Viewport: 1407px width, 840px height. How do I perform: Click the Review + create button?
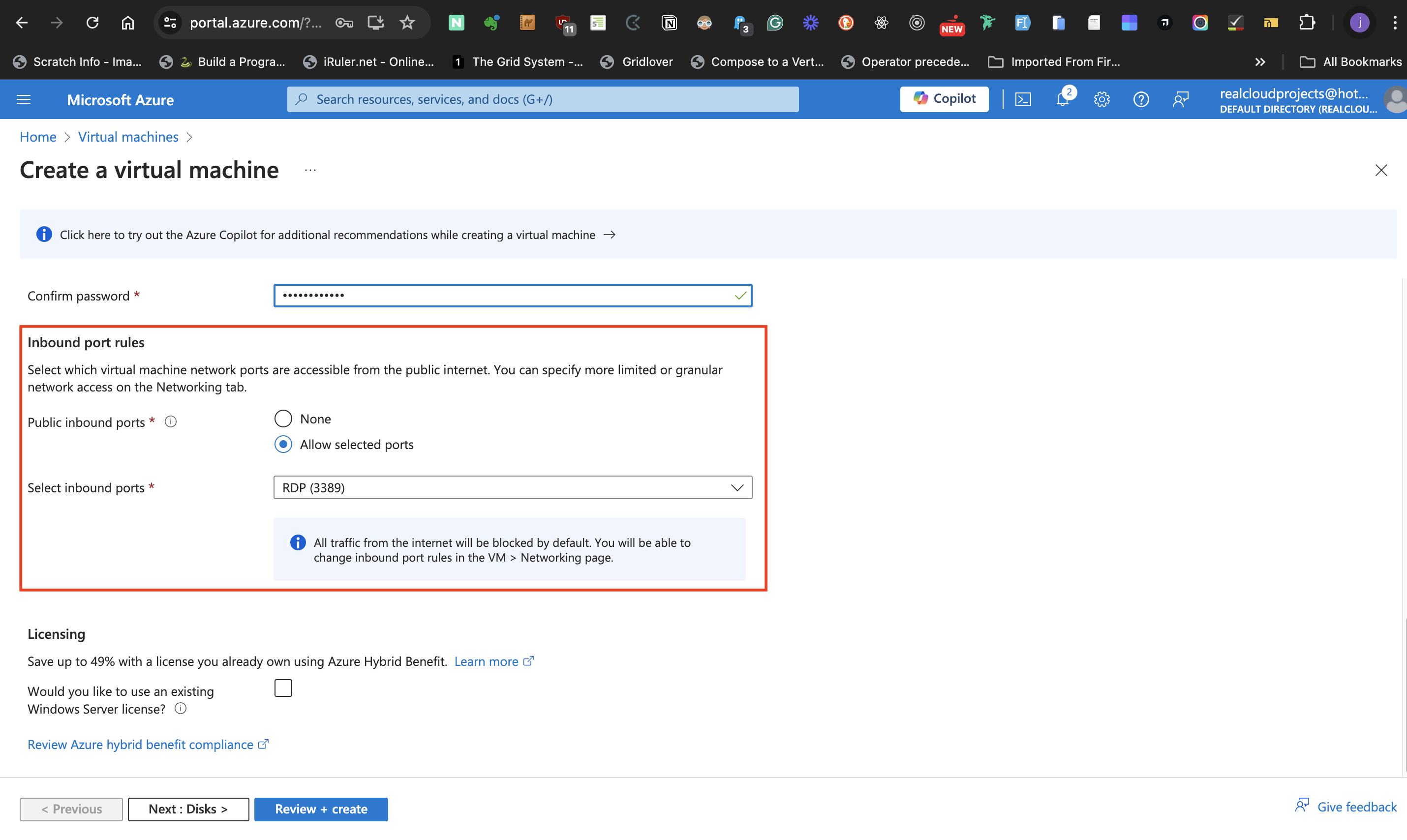[321, 809]
